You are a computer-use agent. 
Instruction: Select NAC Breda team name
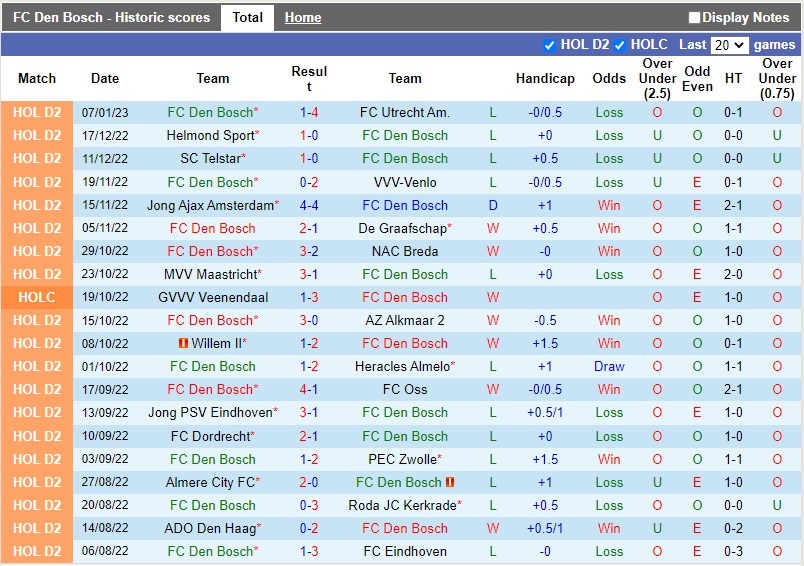coord(405,251)
